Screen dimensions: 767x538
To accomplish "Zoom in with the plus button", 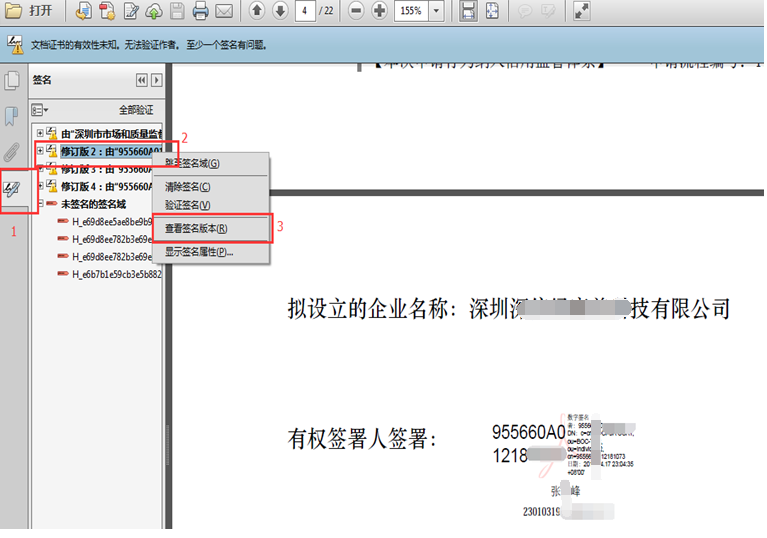I will tap(379, 12).
